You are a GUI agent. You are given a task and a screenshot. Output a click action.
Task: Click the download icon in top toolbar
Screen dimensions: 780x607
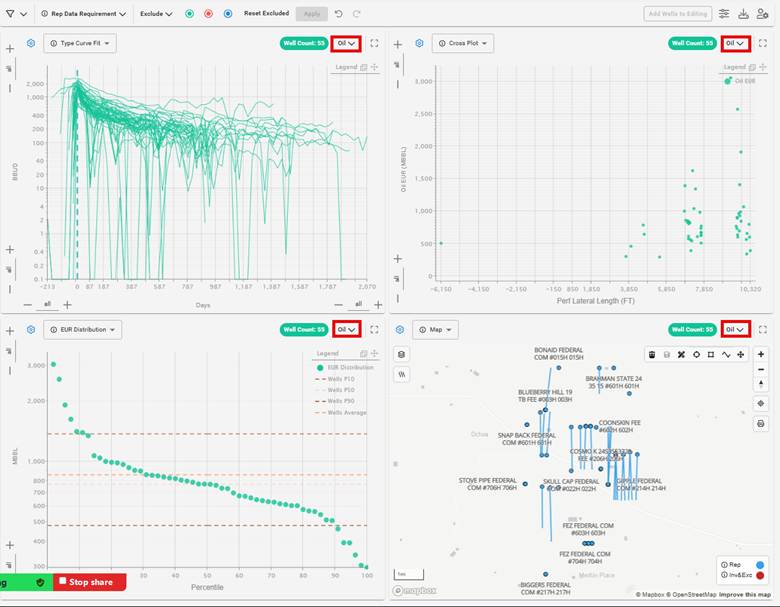[743, 14]
